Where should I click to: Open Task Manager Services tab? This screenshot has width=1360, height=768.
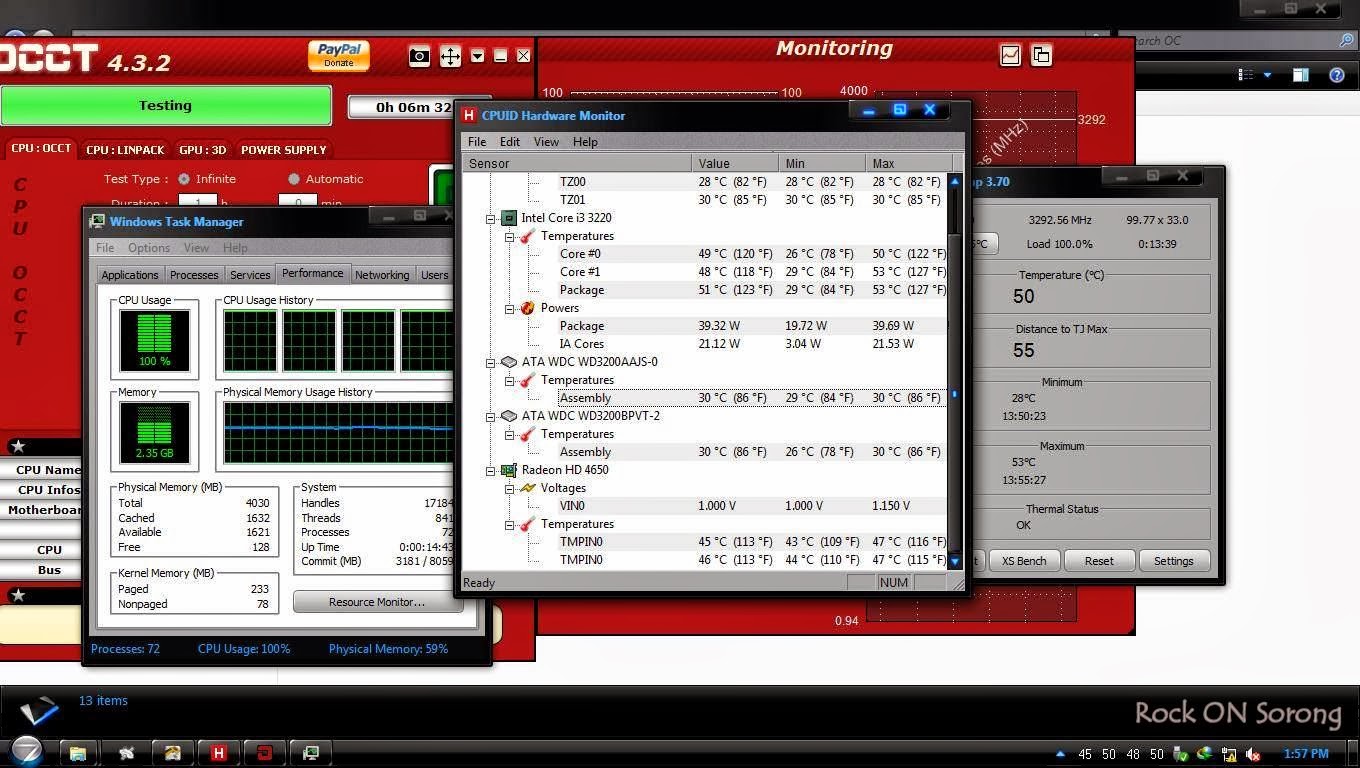(x=250, y=275)
